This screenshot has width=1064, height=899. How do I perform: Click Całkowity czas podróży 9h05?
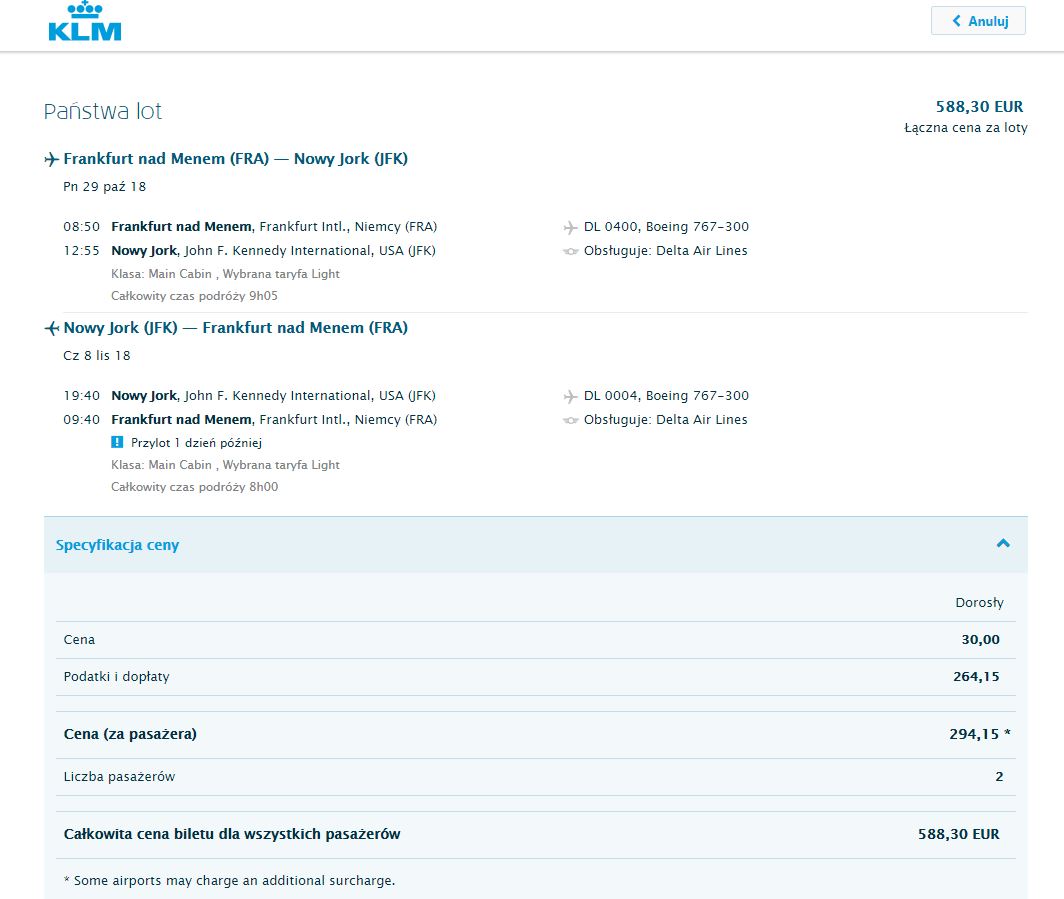[194, 296]
